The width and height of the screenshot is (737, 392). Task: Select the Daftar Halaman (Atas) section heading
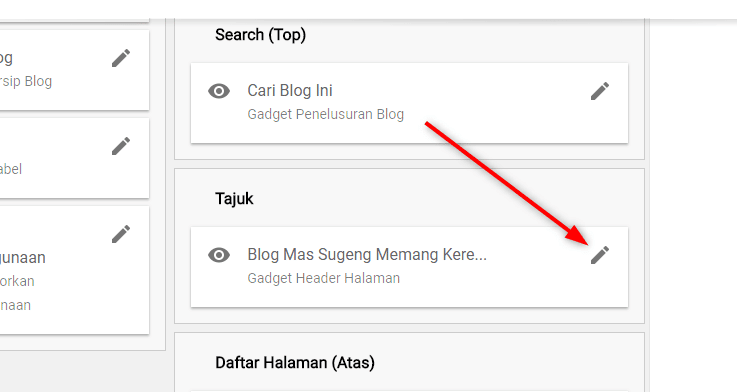pyautogui.click(x=295, y=363)
